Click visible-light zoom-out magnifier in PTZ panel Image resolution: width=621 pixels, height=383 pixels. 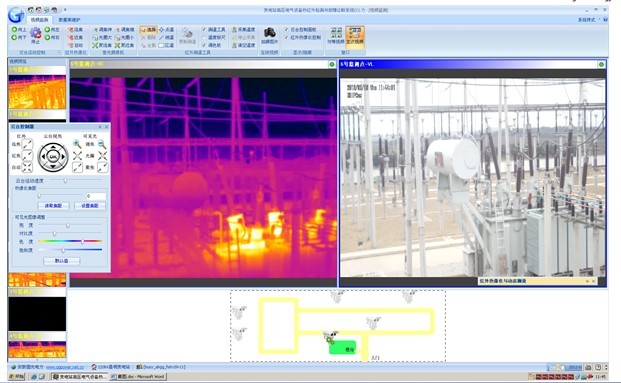pyautogui.click(x=102, y=144)
